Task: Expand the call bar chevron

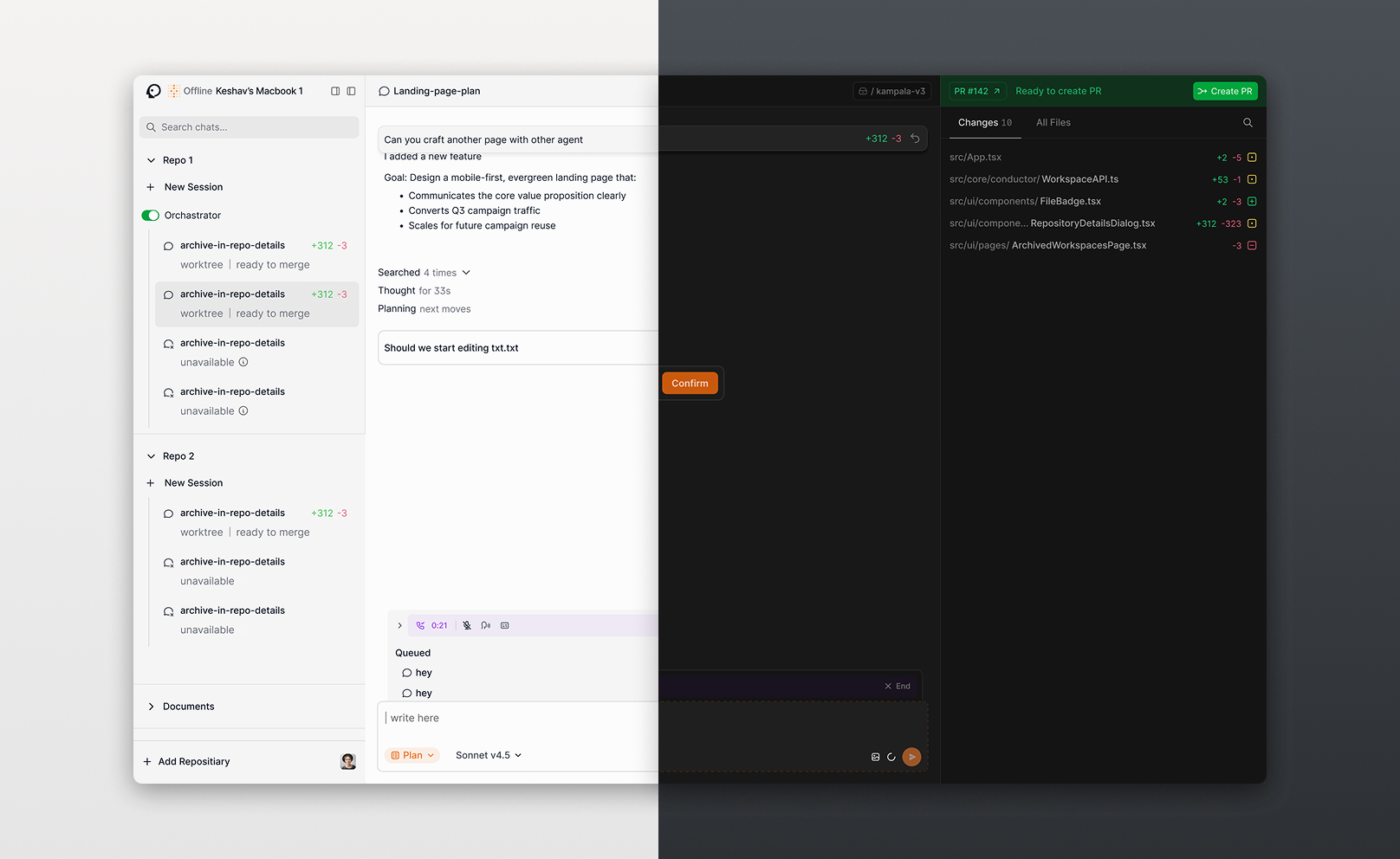Action: (399, 625)
